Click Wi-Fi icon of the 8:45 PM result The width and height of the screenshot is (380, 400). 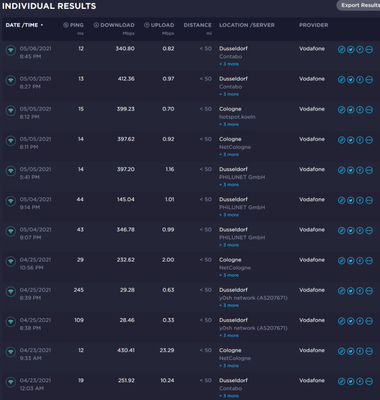pyautogui.click(x=11, y=51)
